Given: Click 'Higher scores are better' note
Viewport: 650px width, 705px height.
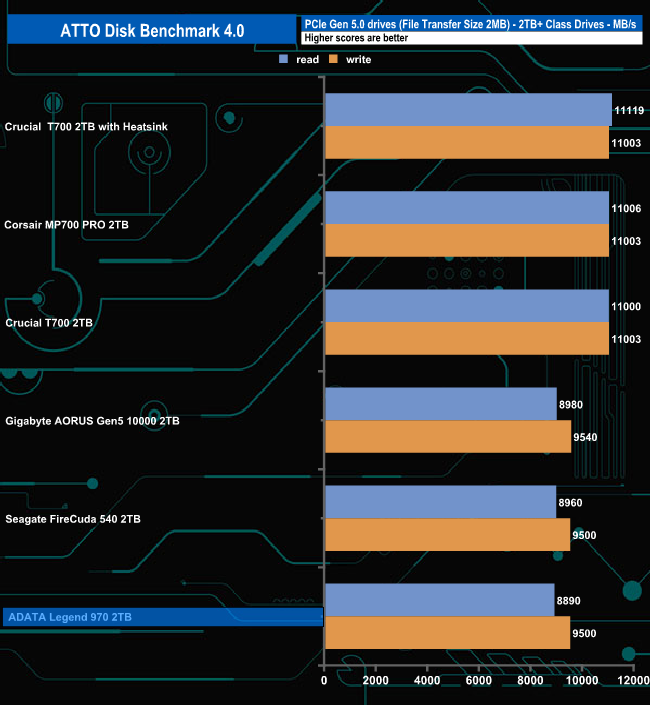Looking at the screenshot, I should (x=356, y=38).
